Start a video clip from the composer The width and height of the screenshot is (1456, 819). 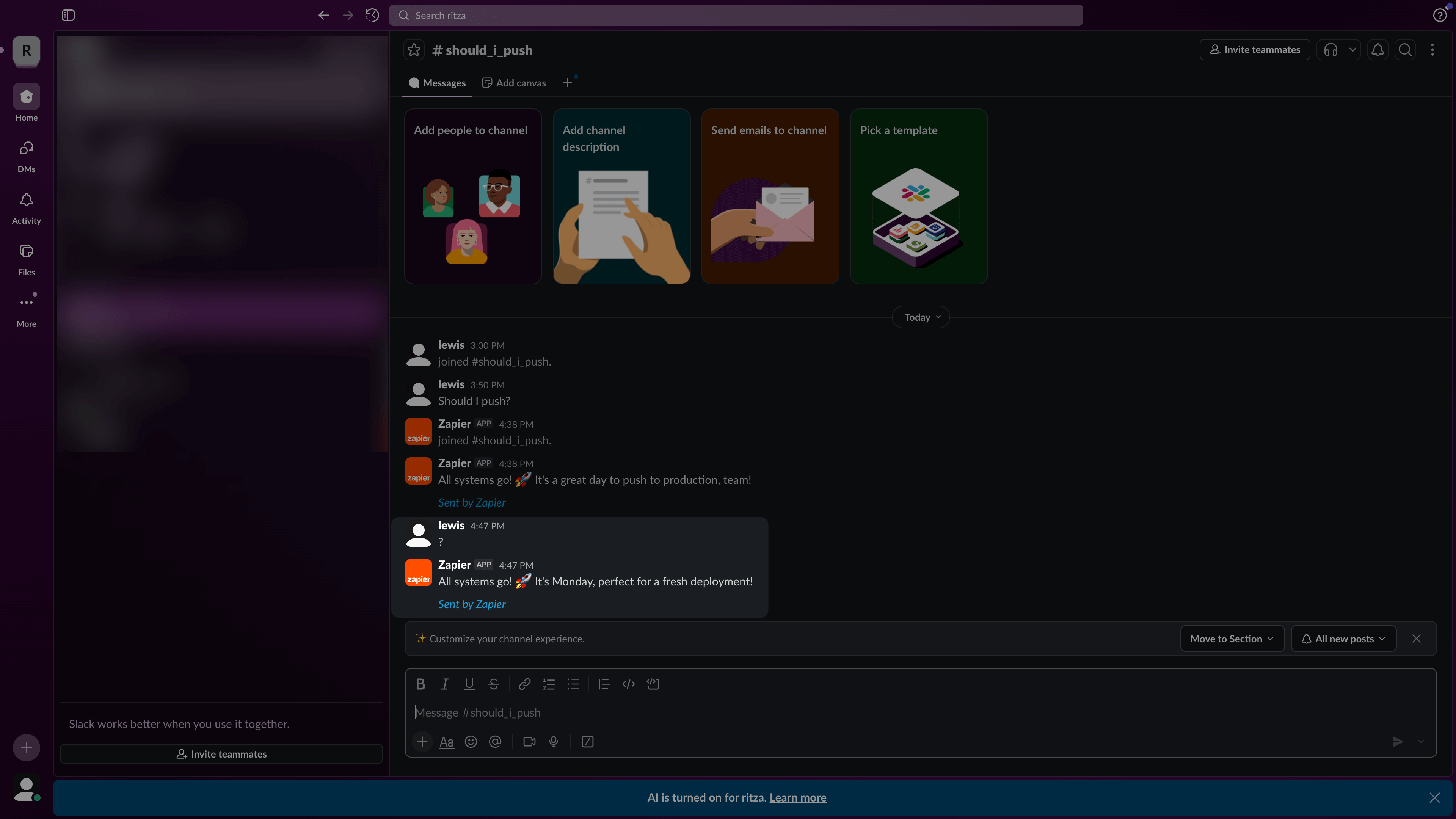point(529,742)
